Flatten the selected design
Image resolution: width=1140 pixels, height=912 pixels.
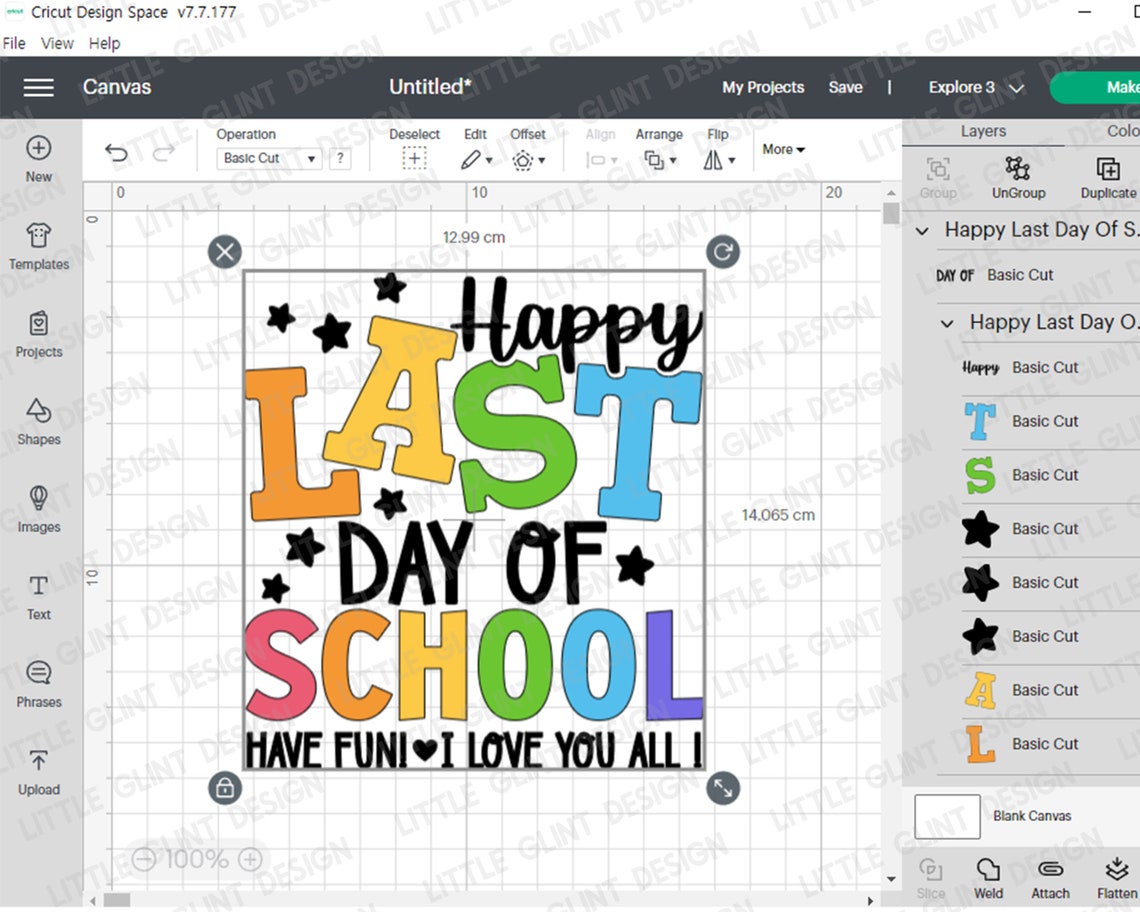coord(1115,878)
